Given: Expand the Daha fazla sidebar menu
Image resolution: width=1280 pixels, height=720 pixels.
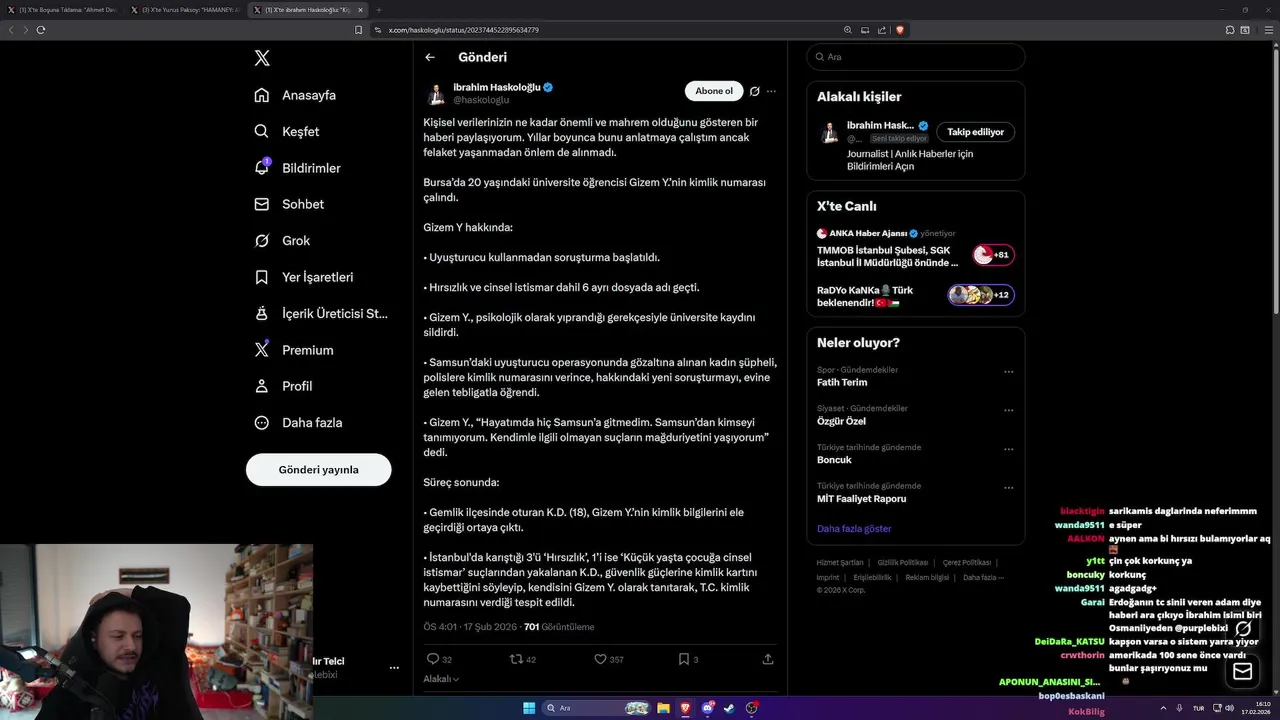Looking at the screenshot, I should 298,423.
